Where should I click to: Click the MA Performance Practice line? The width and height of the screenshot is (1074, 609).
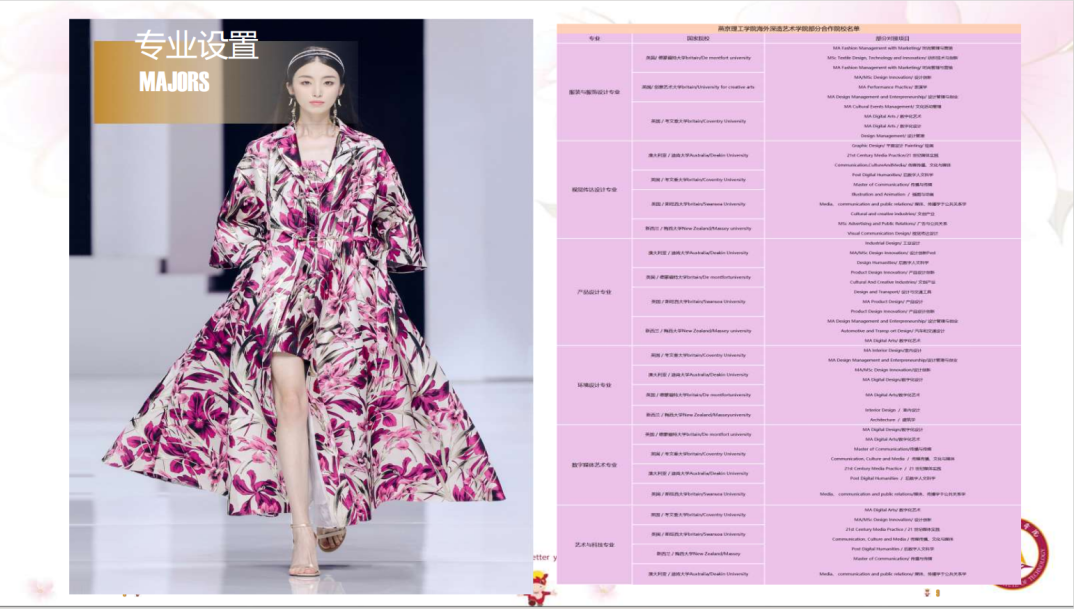(892, 87)
